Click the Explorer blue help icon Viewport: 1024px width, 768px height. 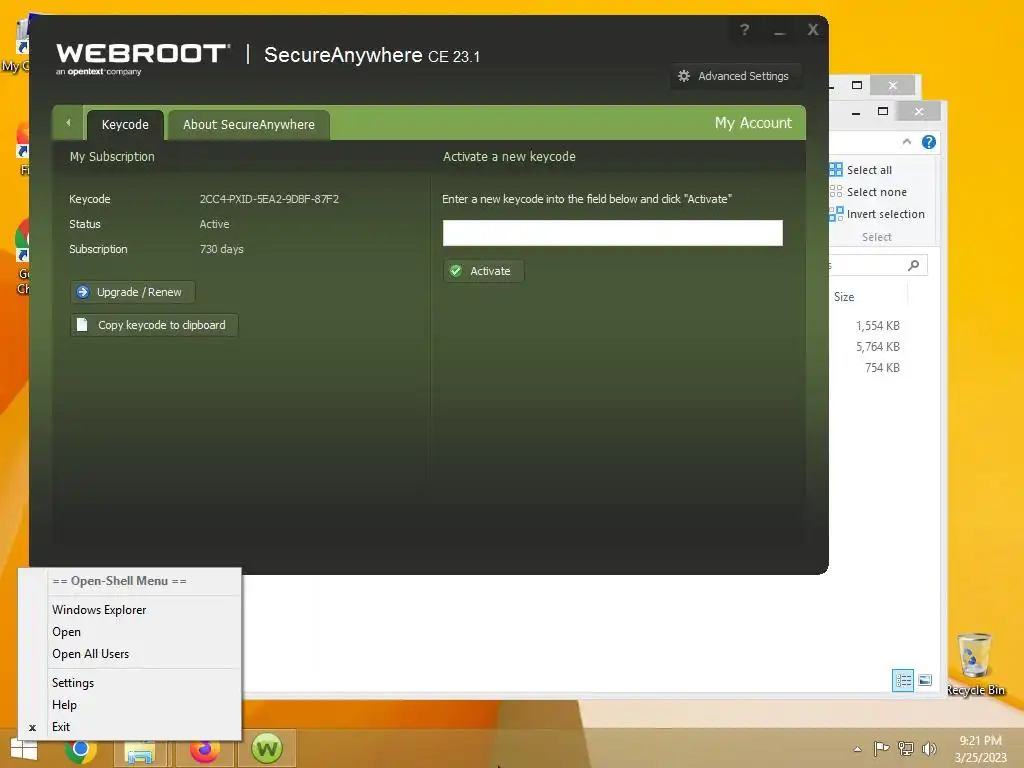click(x=929, y=142)
